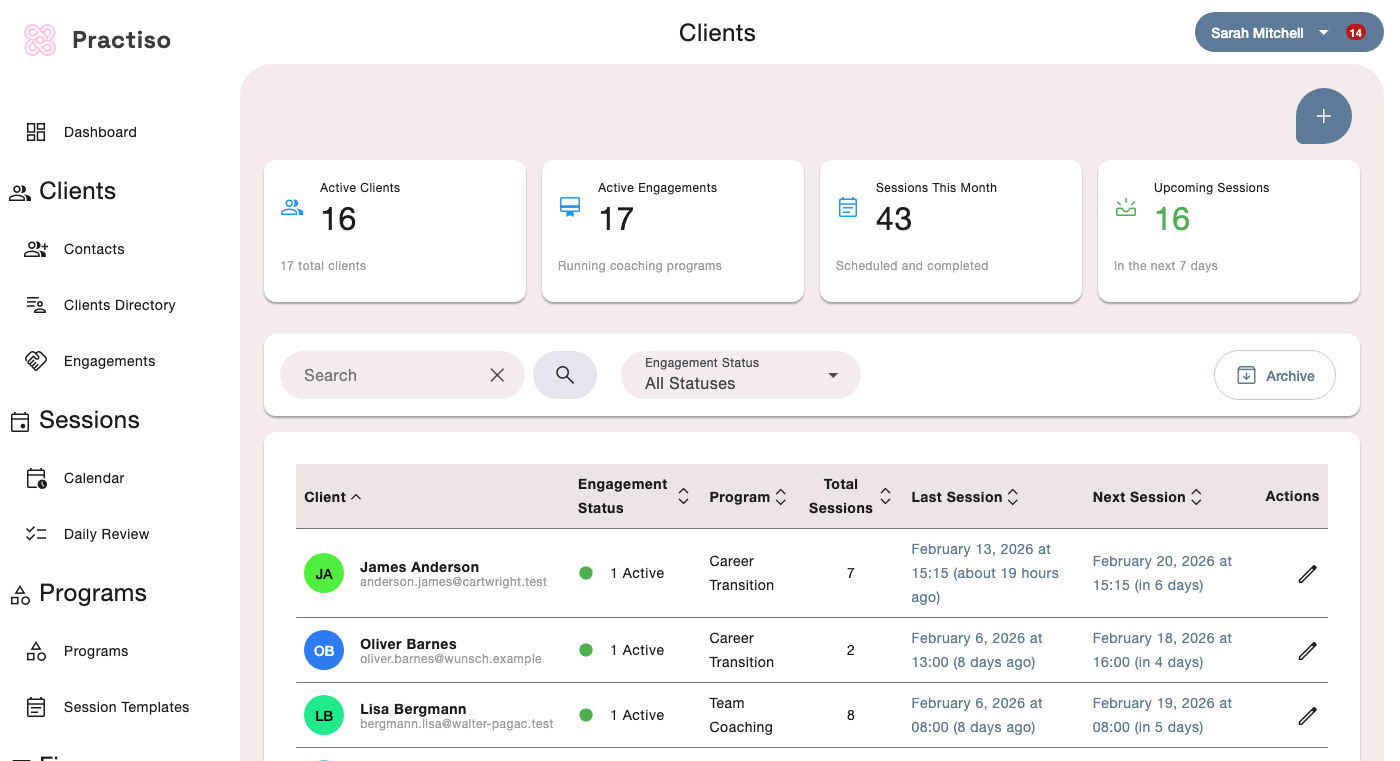Edit Lisa Bergmann via her pencil icon
The image size is (1400, 761).
[1307, 715]
